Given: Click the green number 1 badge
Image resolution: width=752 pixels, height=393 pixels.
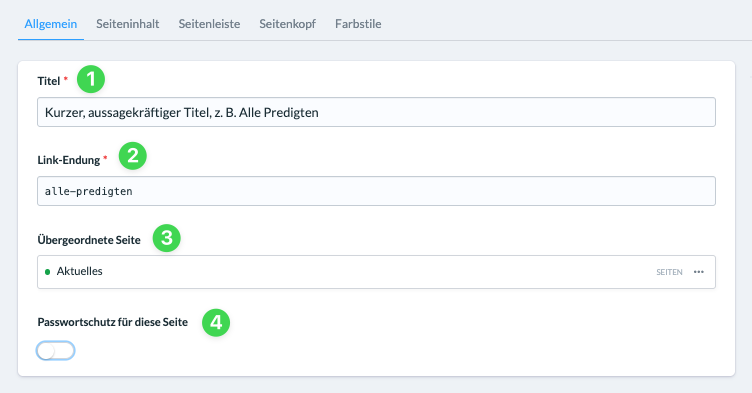Looking at the screenshot, I should 91,79.
